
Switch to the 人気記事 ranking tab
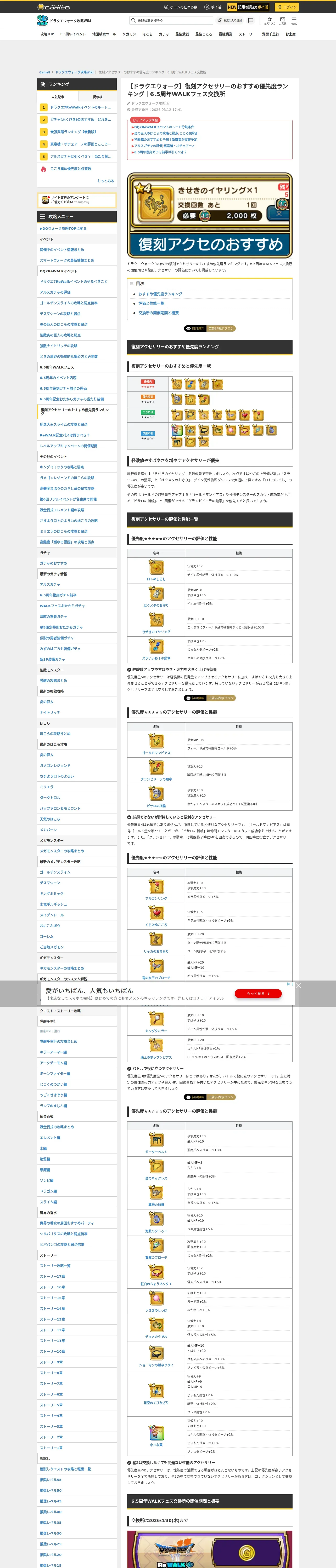(57, 97)
